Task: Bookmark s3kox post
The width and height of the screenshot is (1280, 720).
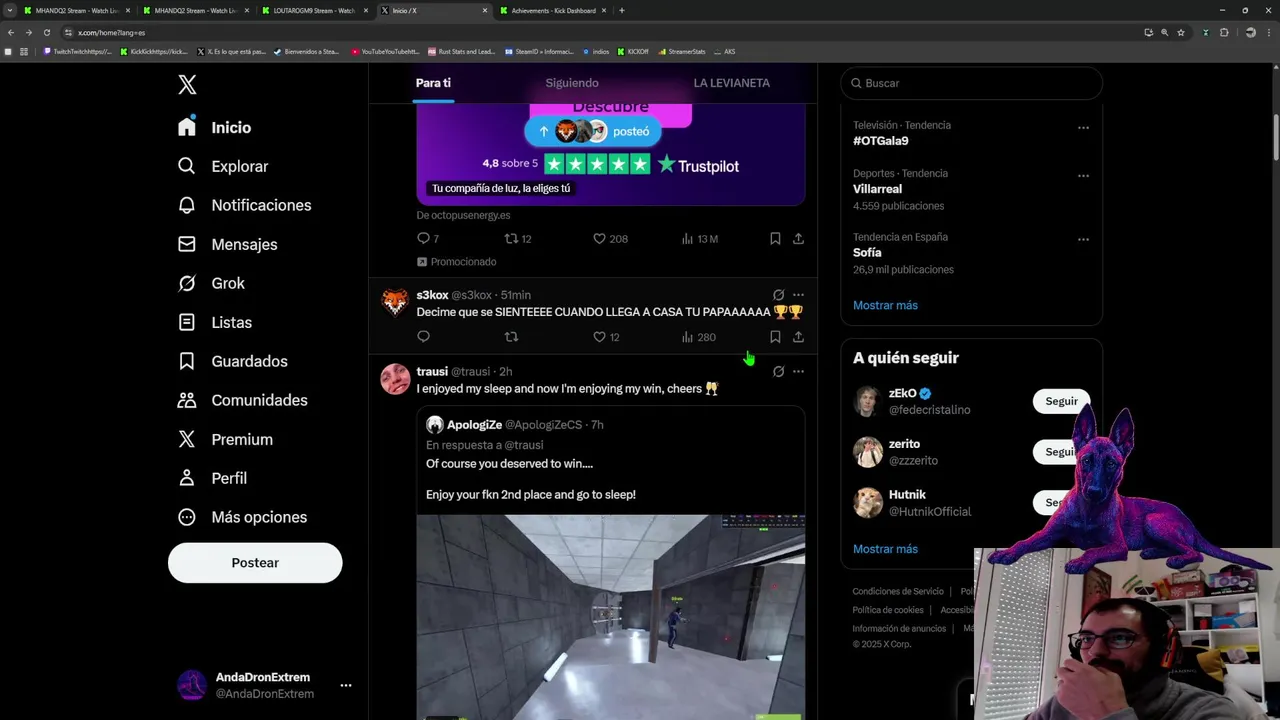Action: pos(775,337)
